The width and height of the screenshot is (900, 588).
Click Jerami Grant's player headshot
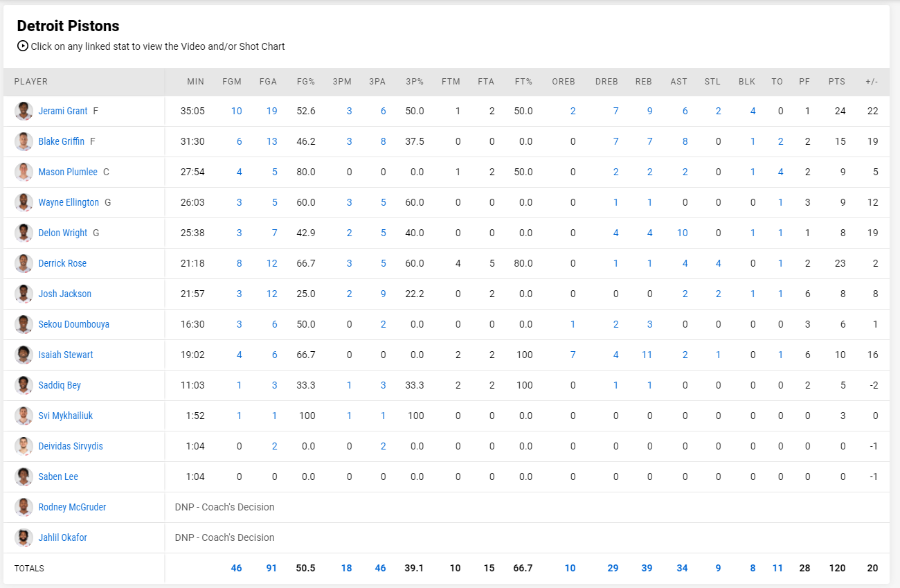tap(24, 111)
